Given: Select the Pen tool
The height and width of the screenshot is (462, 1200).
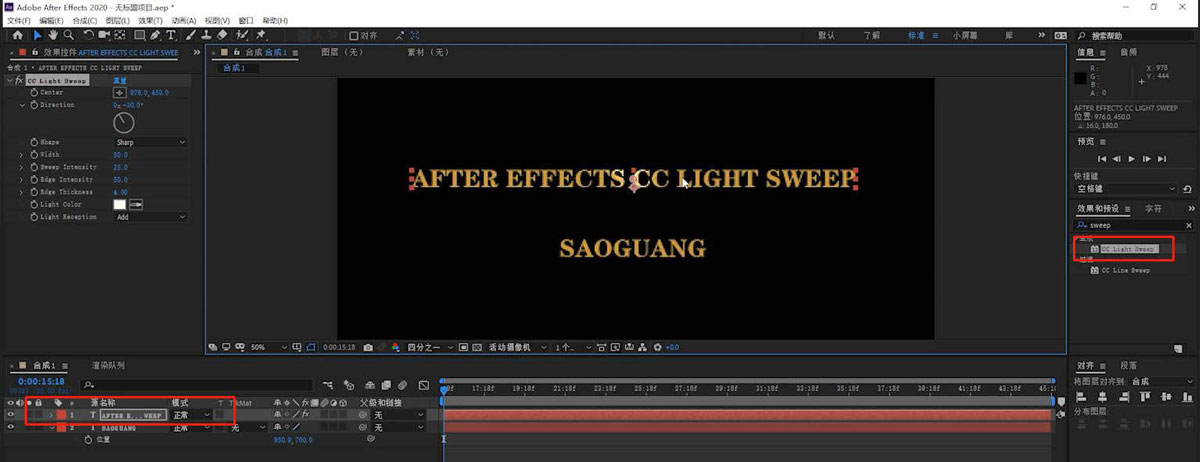Looking at the screenshot, I should click(x=157, y=35).
